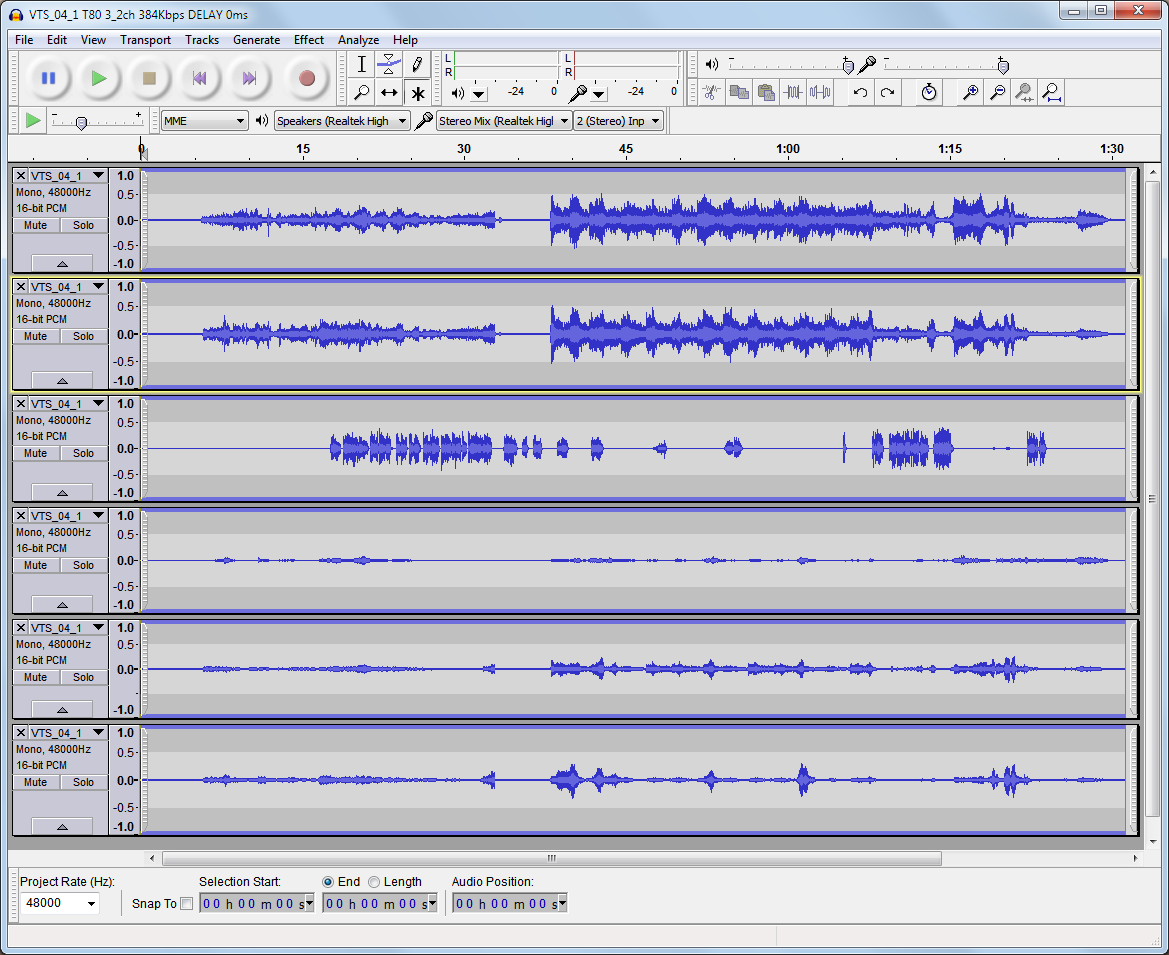The image size is (1169, 955).
Task: Select the Envelope tool
Action: [x=389, y=65]
